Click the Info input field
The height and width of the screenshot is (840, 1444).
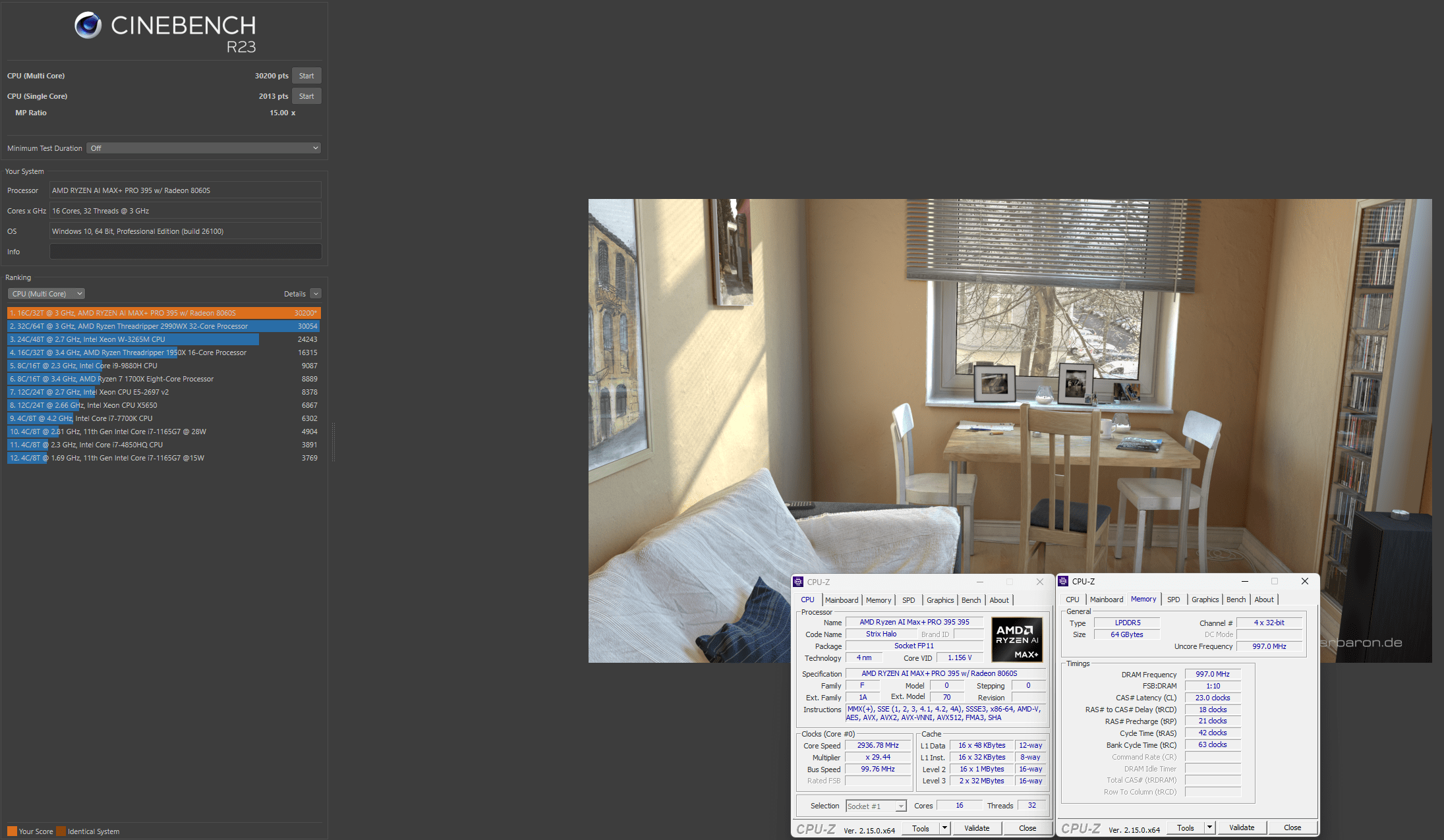pyautogui.click(x=186, y=252)
